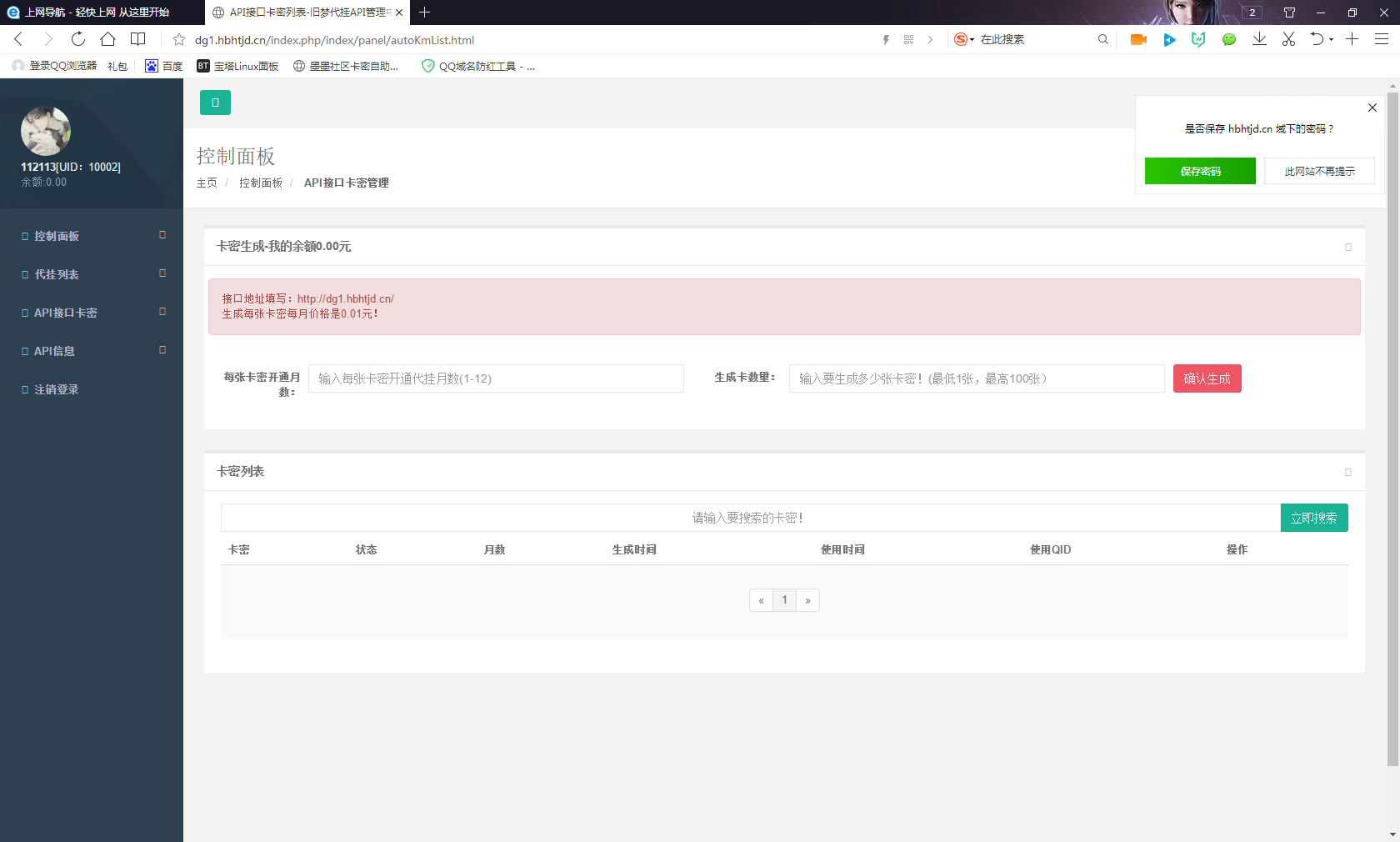The image size is (1400, 842).
Task: Click the scissors screenshot tool
Action: click(x=1288, y=39)
